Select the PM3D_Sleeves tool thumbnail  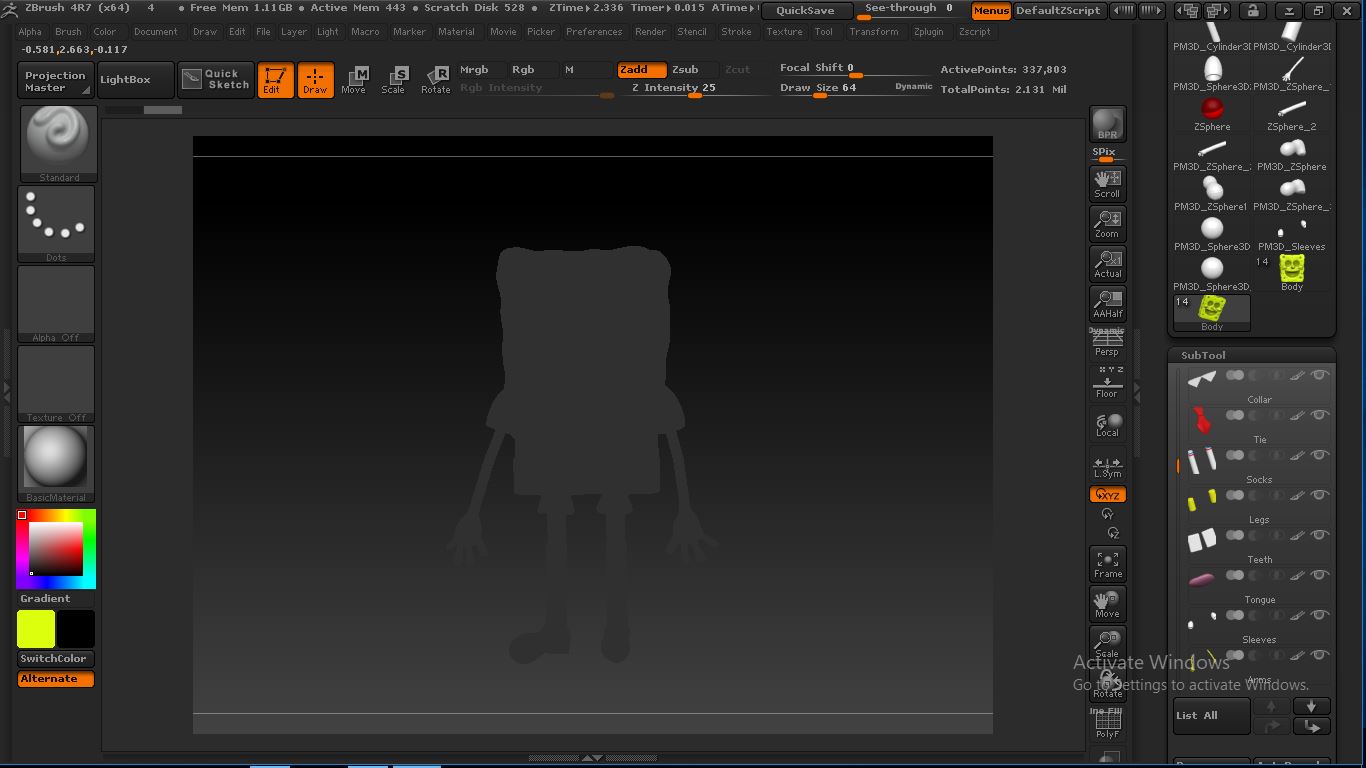pyautogui.click(x=1292, y=233)
